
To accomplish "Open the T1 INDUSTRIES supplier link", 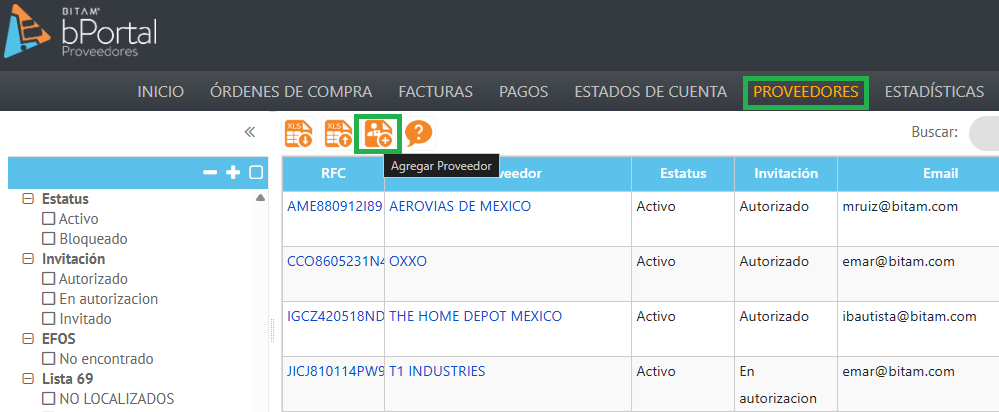I will click(437, 371).
